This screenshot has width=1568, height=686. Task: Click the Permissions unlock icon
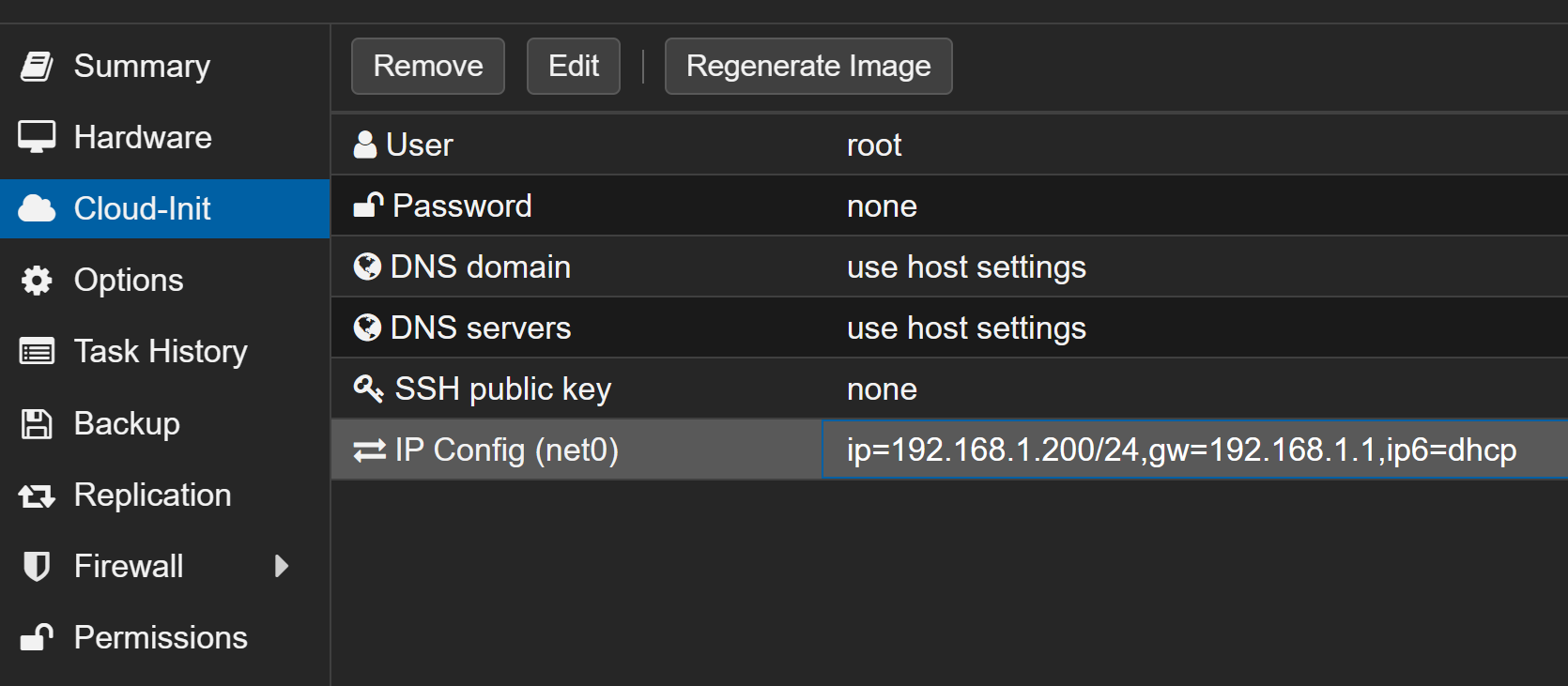click(x=37, y=637)
